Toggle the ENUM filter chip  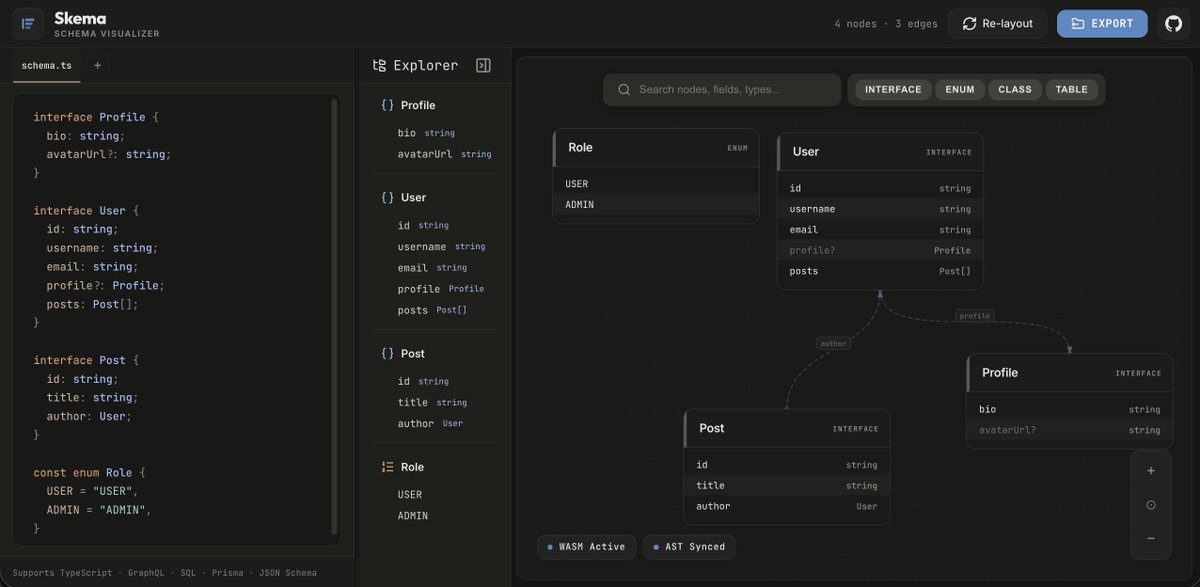click(960, 89)
